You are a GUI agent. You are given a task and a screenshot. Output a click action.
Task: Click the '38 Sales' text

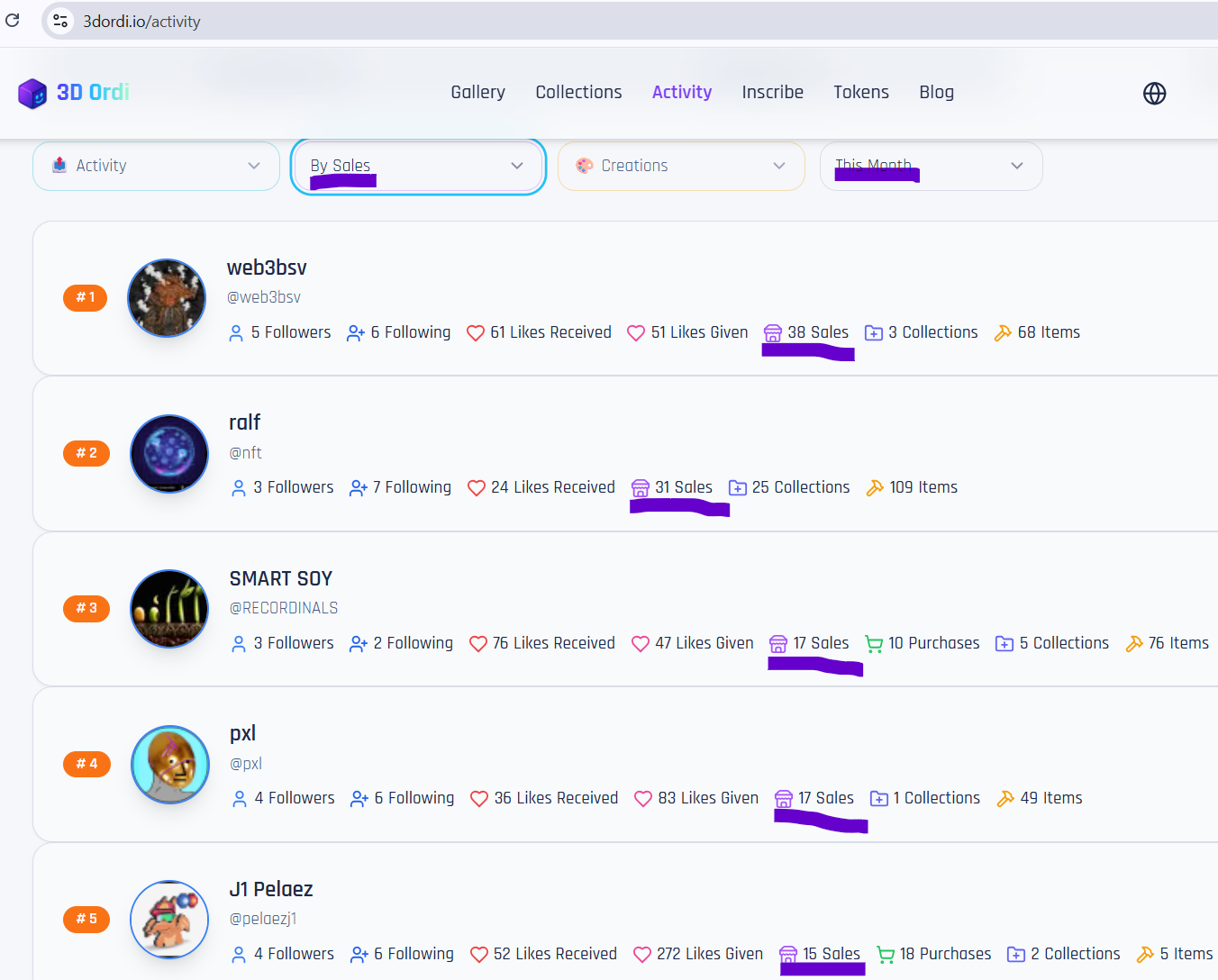818,332
